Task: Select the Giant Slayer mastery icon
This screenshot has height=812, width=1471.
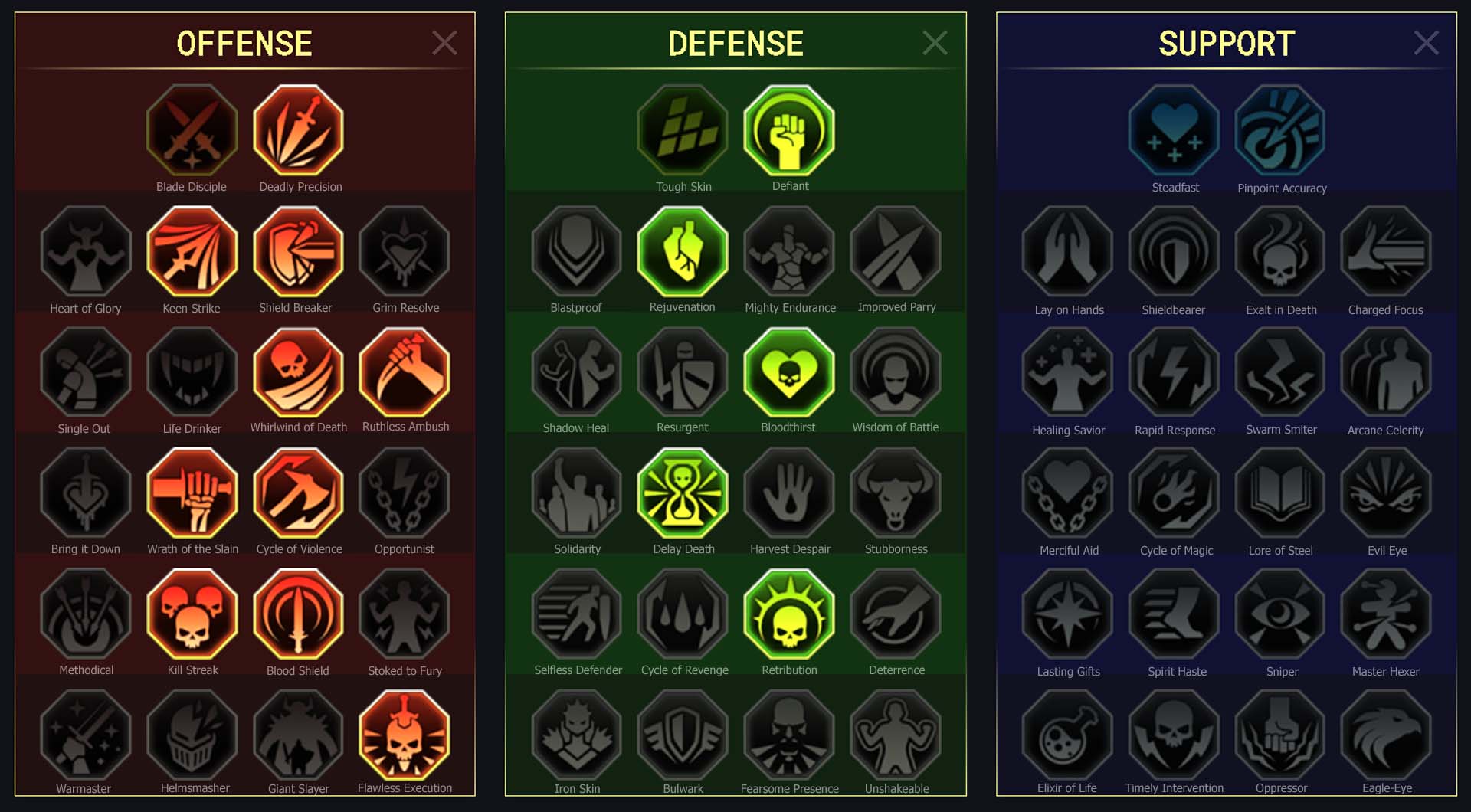Action: pyautogui.click(x=298, y=735)
